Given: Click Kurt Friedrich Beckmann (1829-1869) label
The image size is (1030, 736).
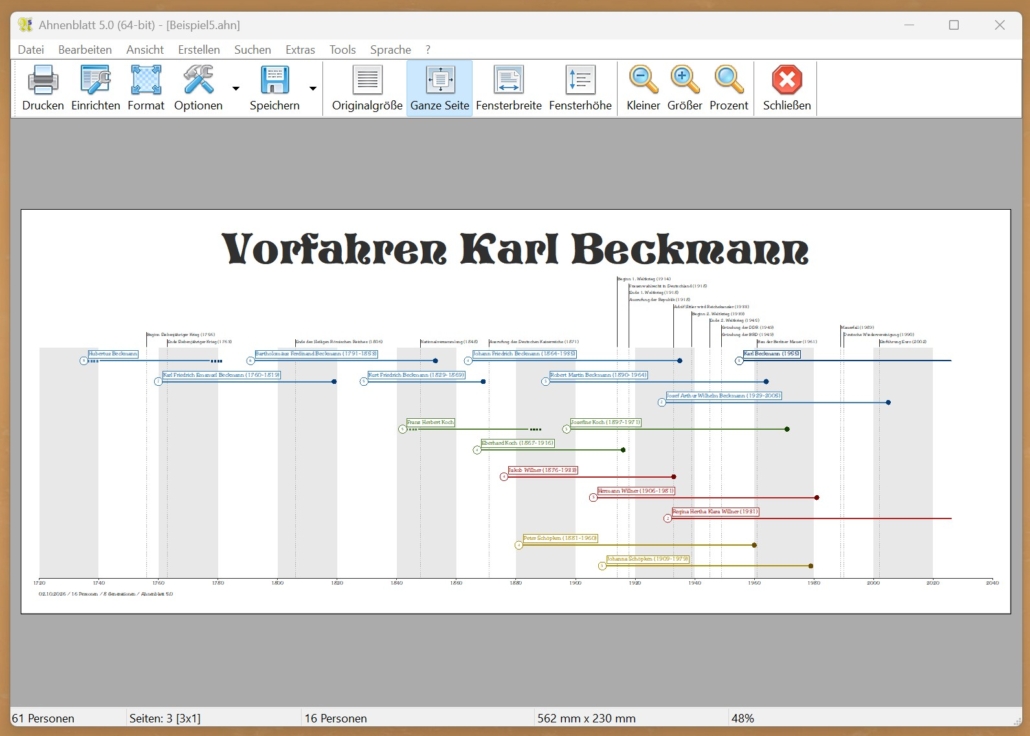Looking at the screenshot, I should click(416, 375).
